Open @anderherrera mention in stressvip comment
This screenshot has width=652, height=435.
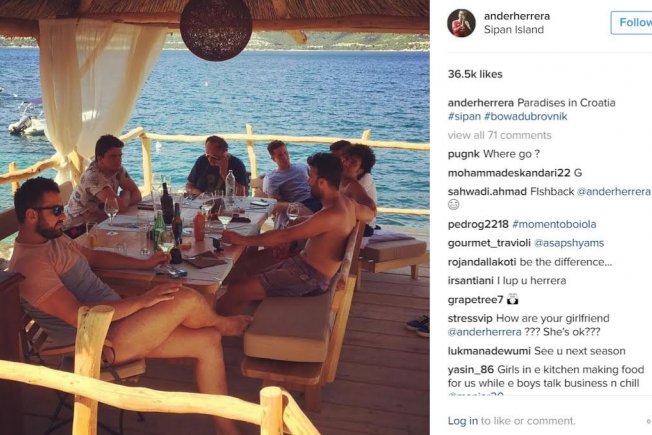click(484, 332)
